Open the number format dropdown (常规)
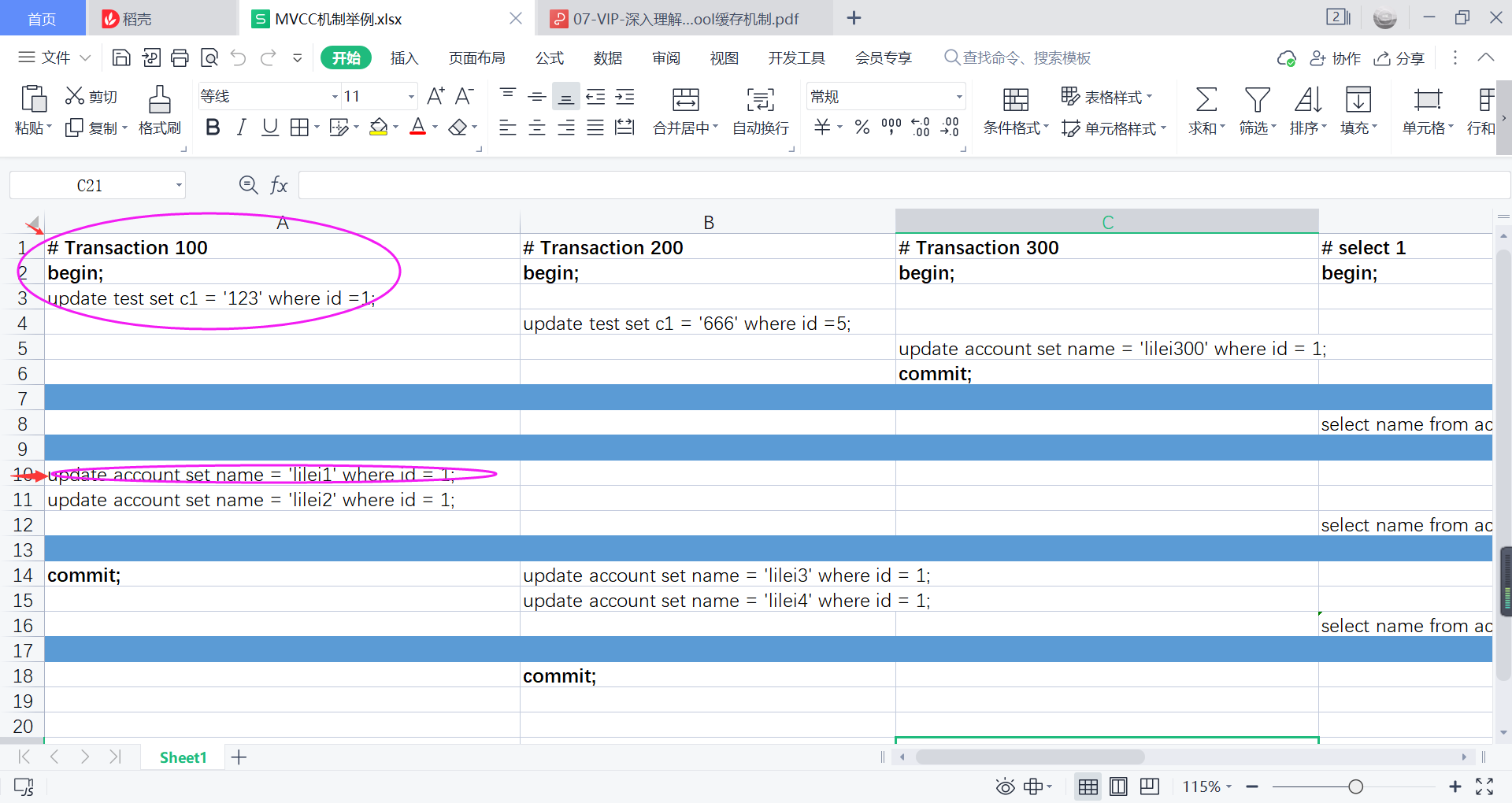This screenshot has width=1512, height=803. point(959,97)
